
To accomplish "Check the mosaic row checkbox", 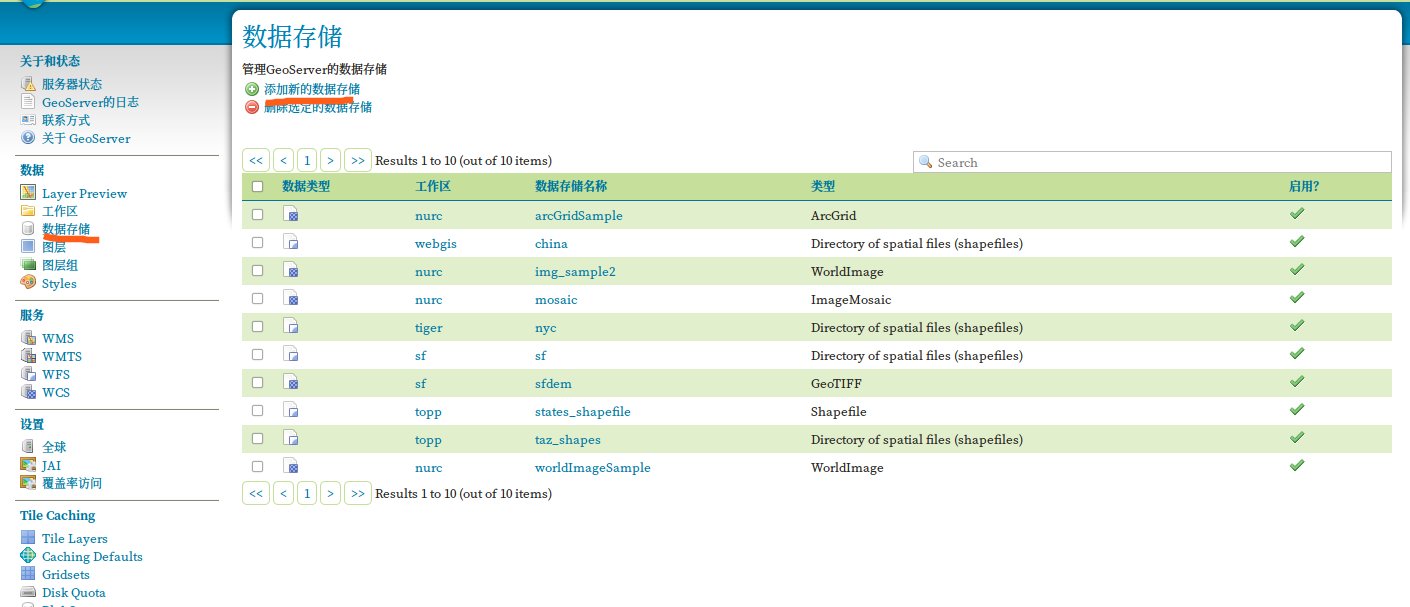I will pos(258,298).
